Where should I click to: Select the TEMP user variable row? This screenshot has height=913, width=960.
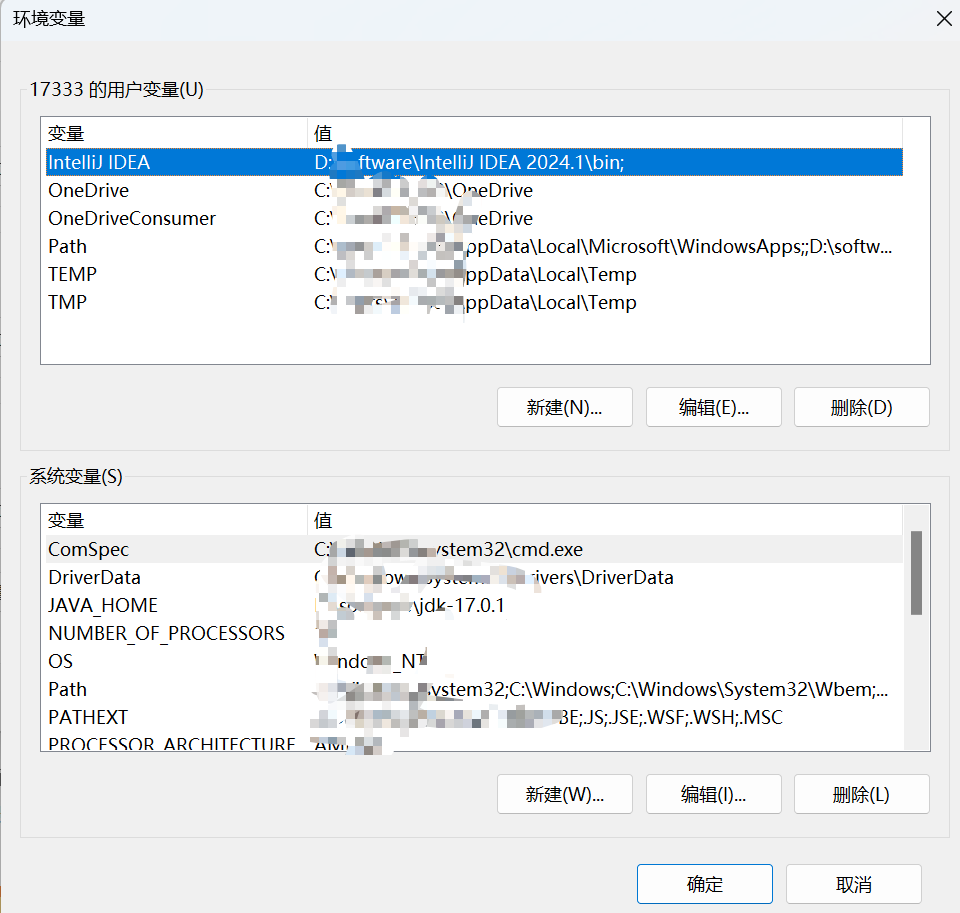pos(474,274)
